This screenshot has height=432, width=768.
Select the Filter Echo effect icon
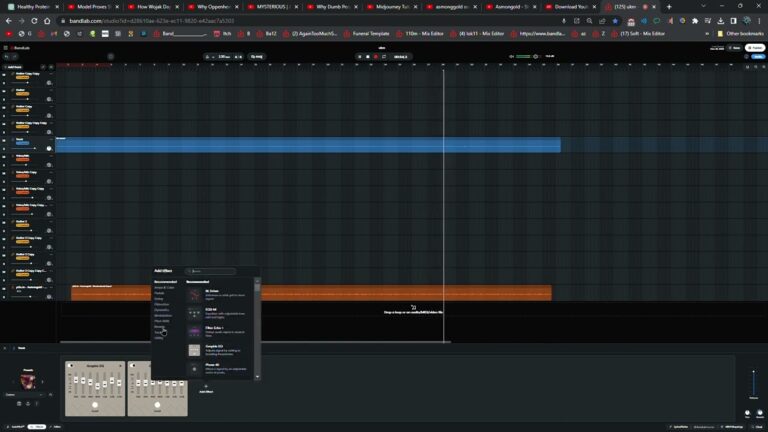click(x=194, y=332)
